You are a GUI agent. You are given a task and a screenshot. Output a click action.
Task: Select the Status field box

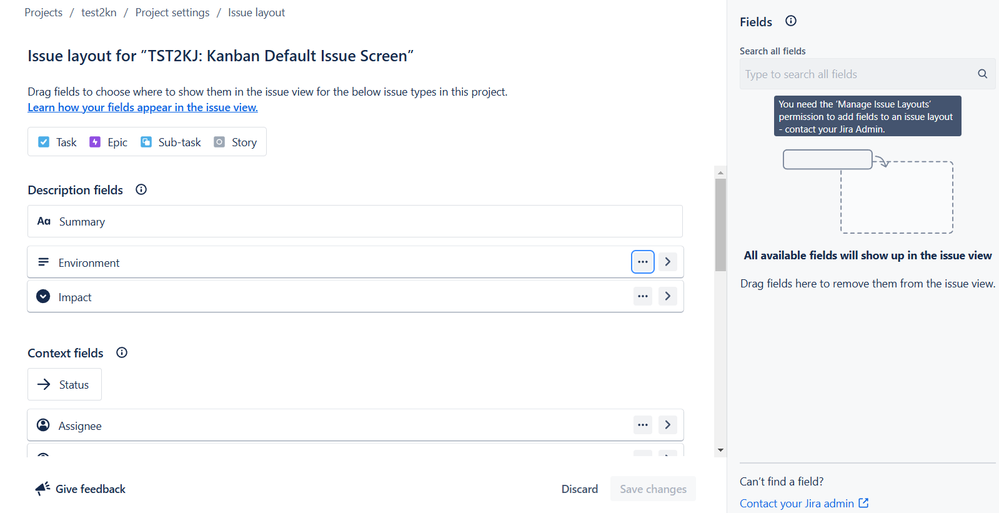click(x=64, y=384)
